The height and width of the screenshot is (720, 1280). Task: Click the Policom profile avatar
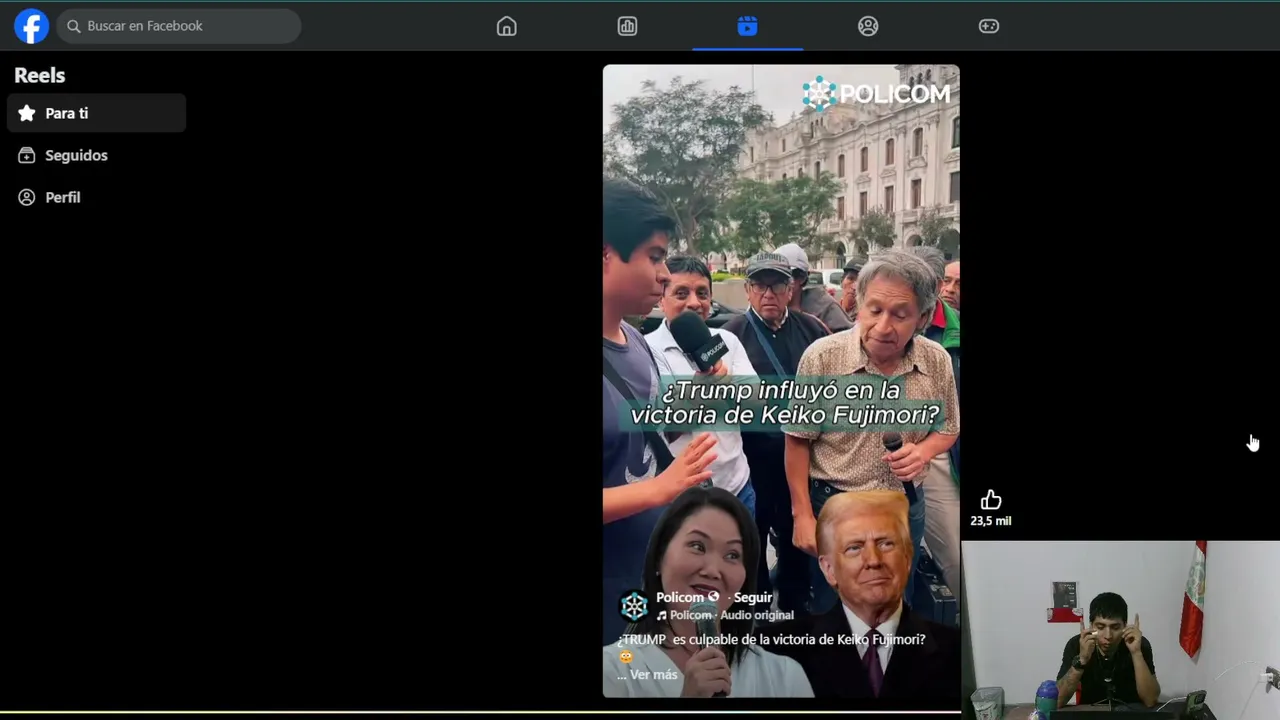point(634,606)
